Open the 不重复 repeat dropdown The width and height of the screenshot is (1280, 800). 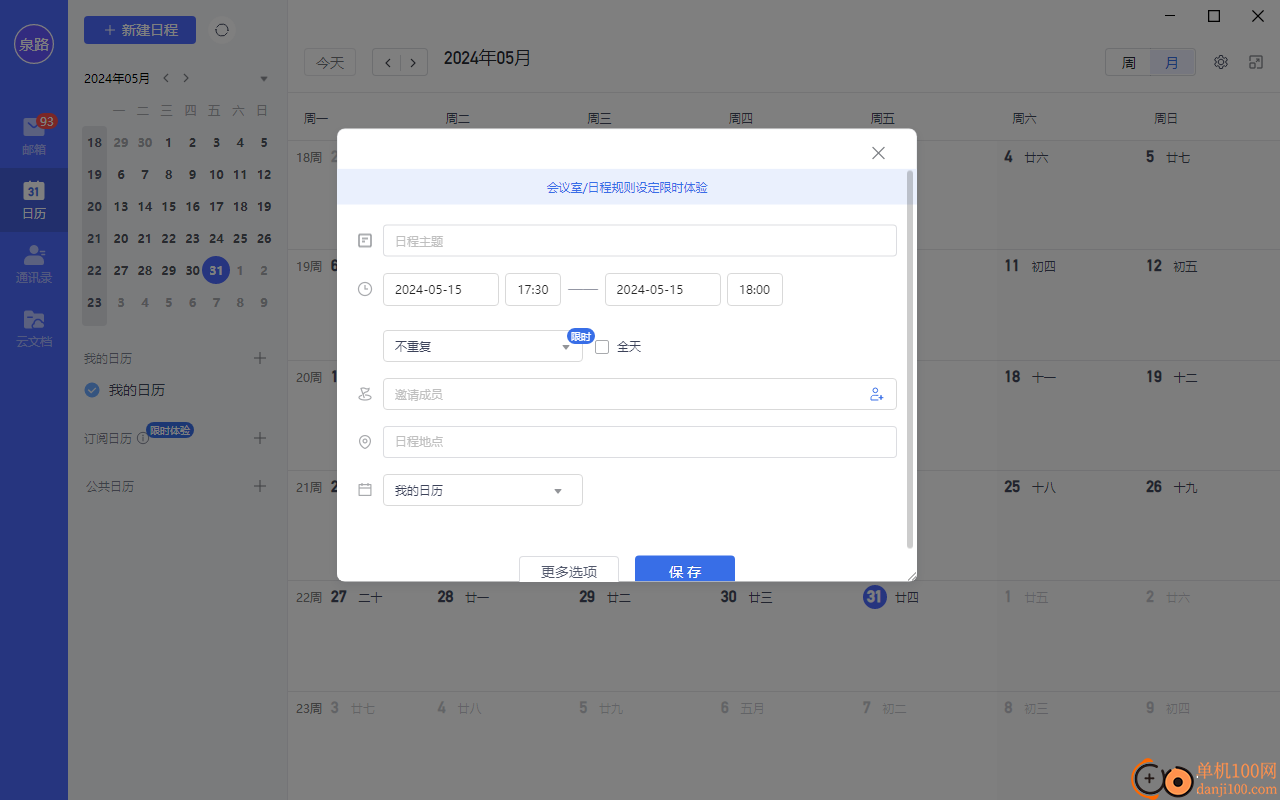pyautogui.click(x=483, y=346)
